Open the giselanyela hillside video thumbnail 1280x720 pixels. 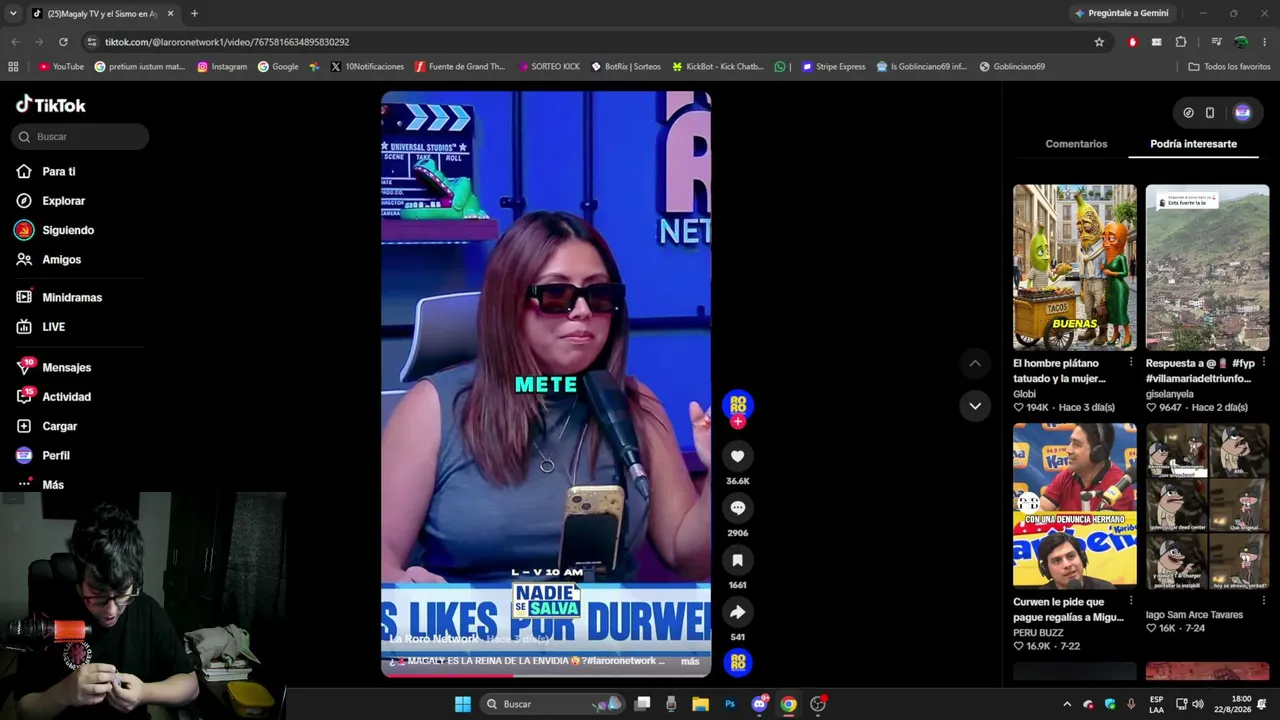[x=1207, y=267]
